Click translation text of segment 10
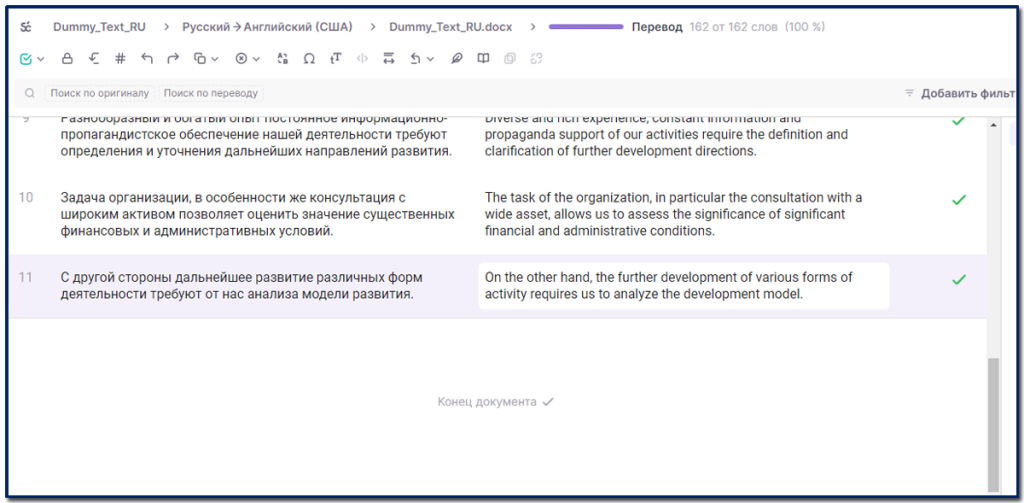 pos(673,214)
